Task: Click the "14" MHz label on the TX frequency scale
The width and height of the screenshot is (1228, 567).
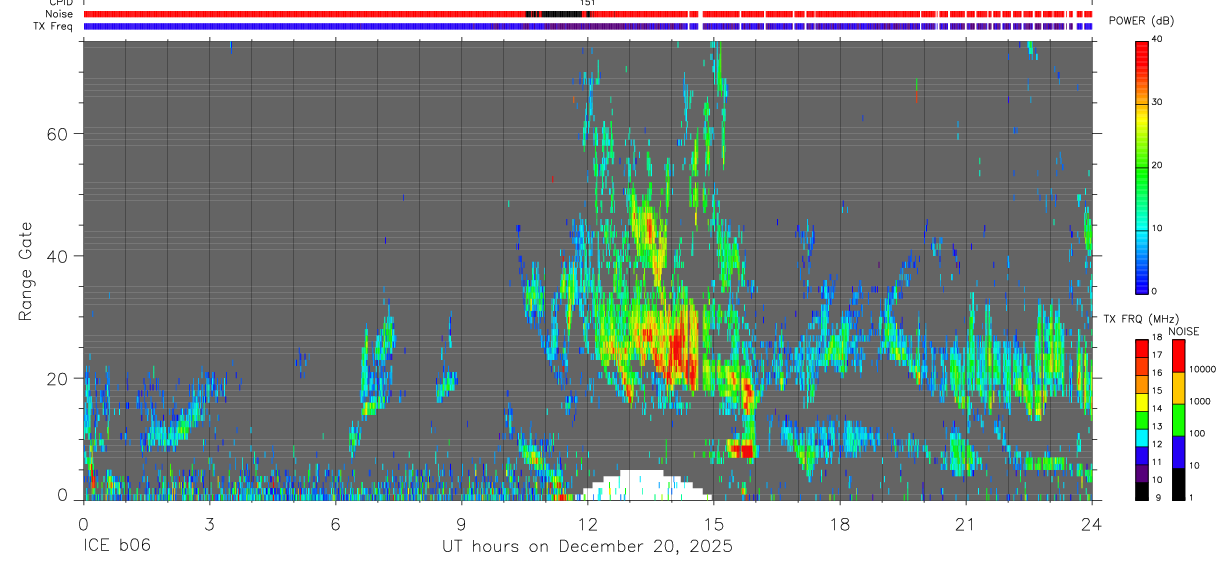Action: click(1158, 409)
